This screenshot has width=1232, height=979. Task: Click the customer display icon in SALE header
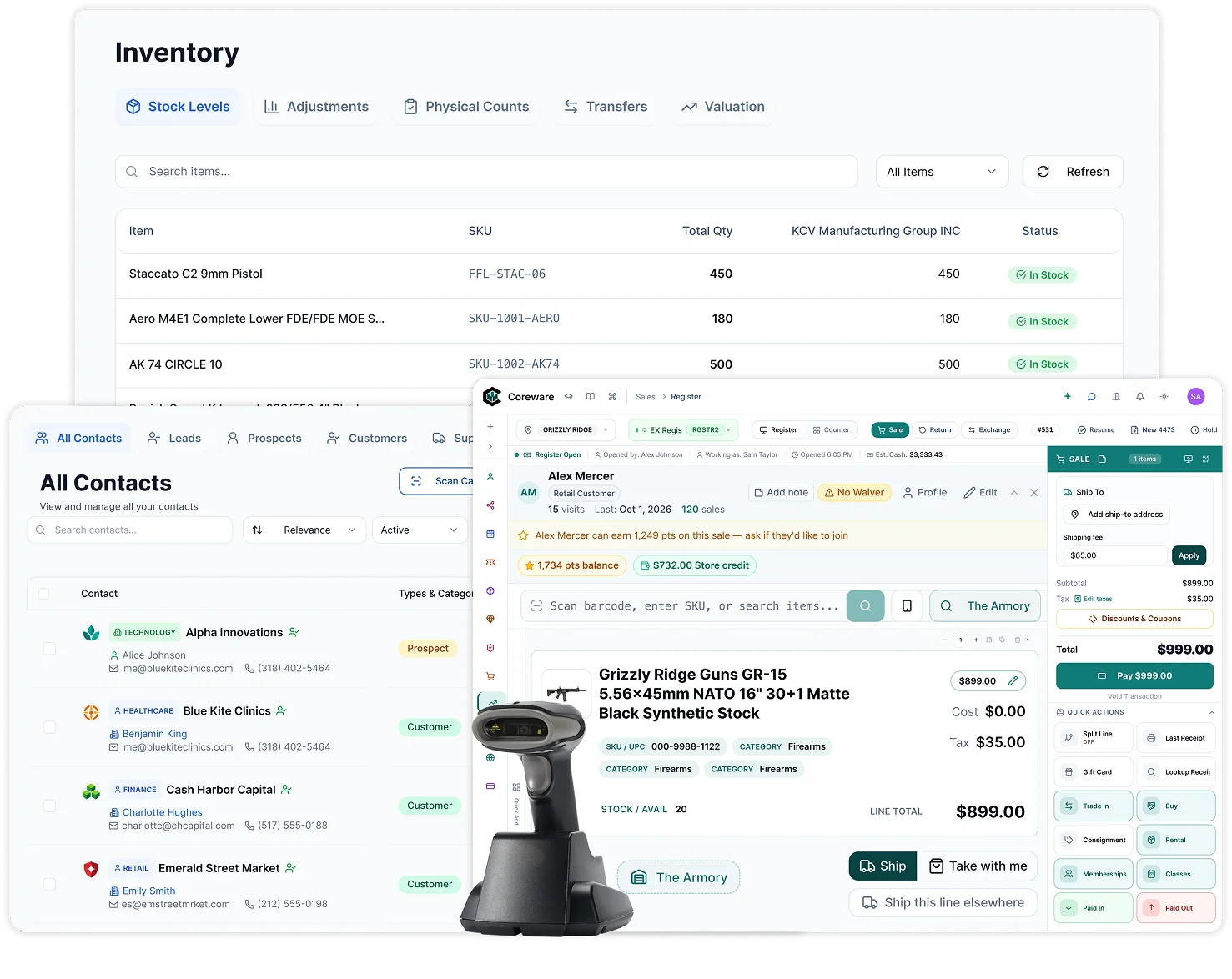[1188, 459]
